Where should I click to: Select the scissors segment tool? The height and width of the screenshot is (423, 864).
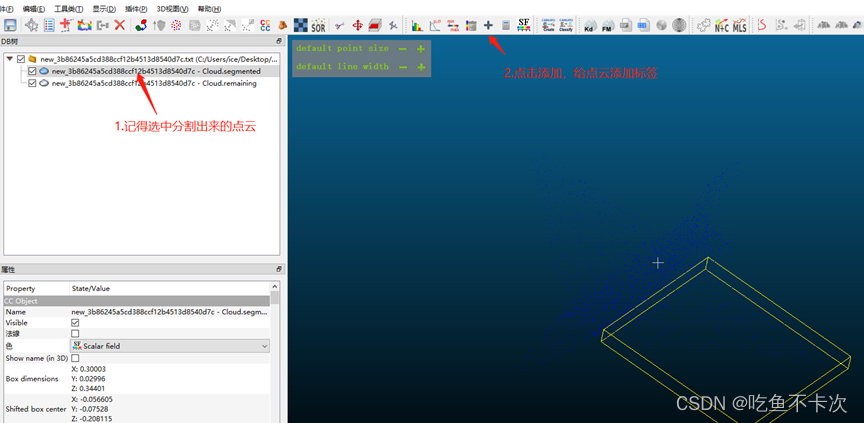tap(340, 25)
